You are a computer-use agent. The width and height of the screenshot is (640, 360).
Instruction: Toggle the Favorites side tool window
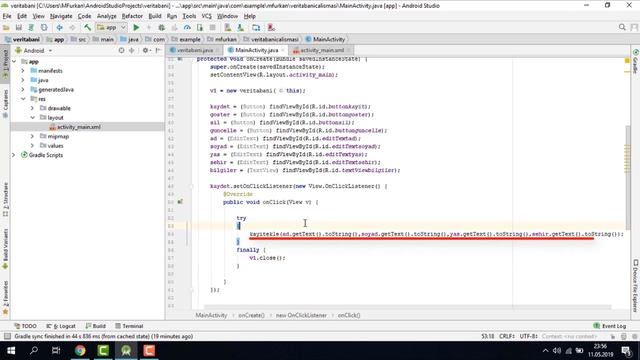5,298
